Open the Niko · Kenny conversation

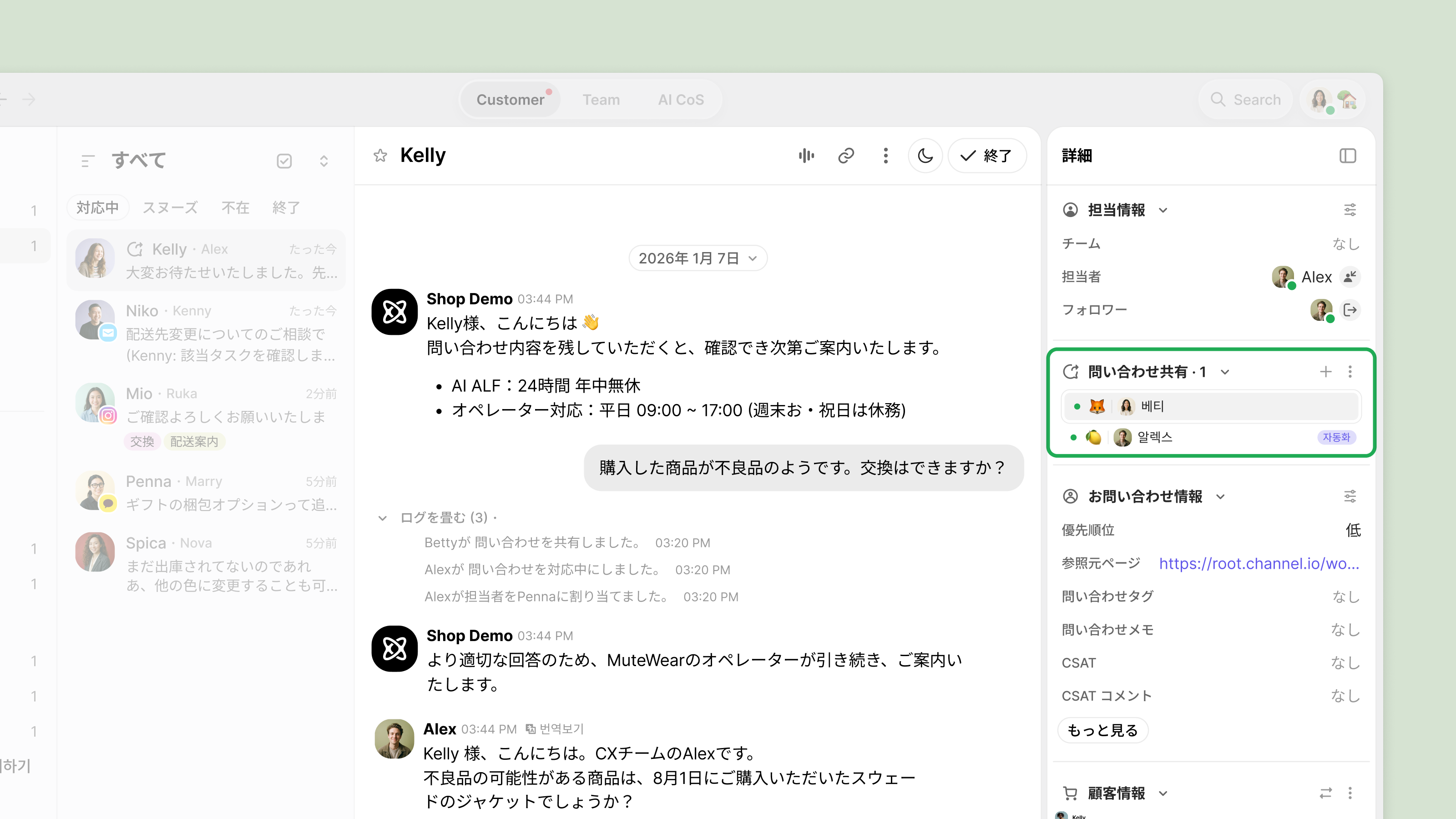click(206, 332)
